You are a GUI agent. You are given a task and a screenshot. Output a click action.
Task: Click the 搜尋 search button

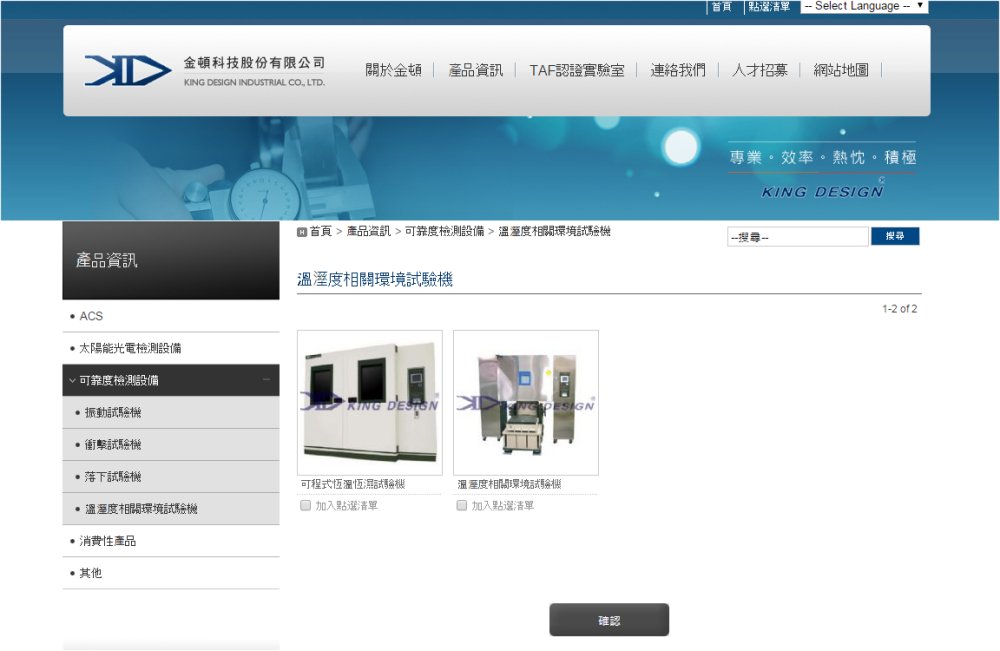pyautogui.click(x=894, y=237)
